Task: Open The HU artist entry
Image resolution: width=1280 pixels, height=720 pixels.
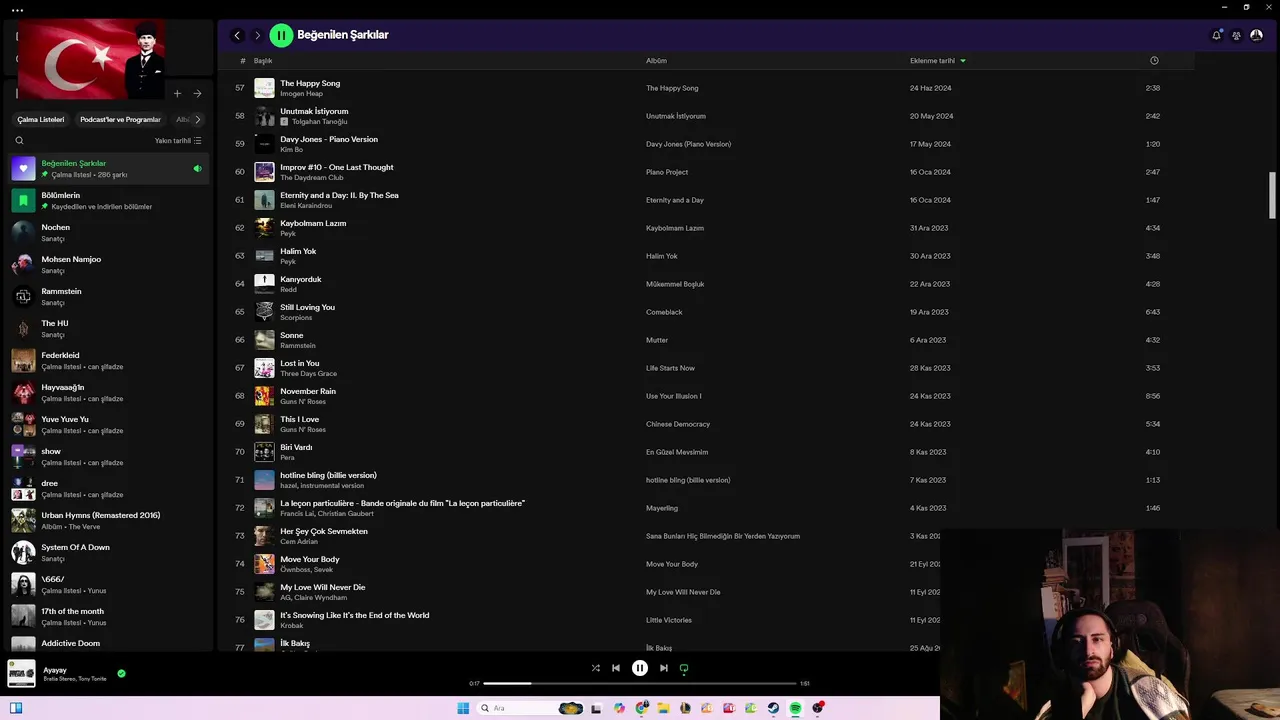Action: point(108,329)
